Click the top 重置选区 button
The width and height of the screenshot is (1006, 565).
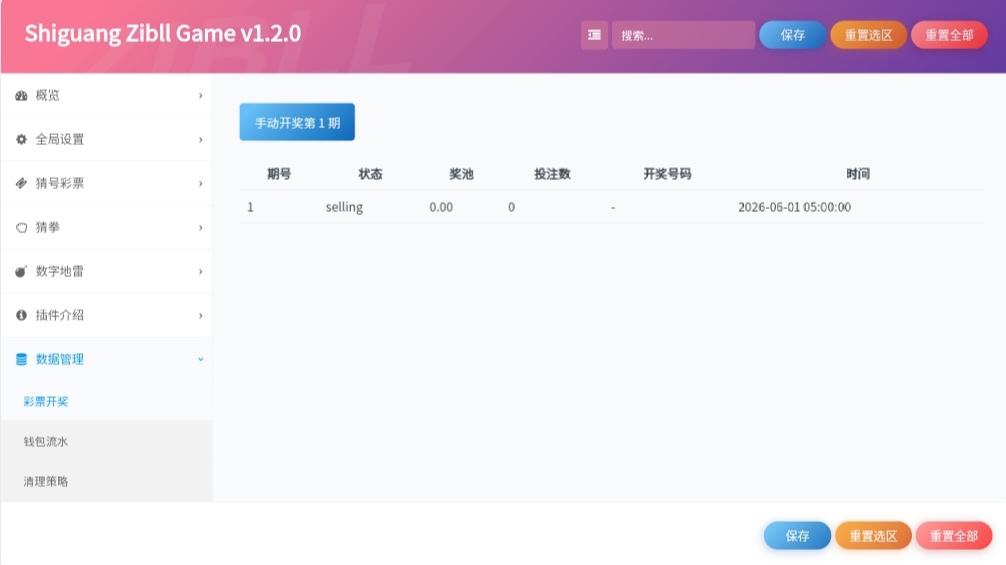click(868, 35)
